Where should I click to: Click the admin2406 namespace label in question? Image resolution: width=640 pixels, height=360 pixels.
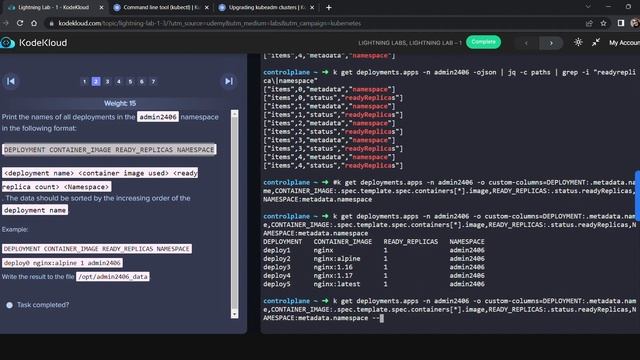pos(158,117)
